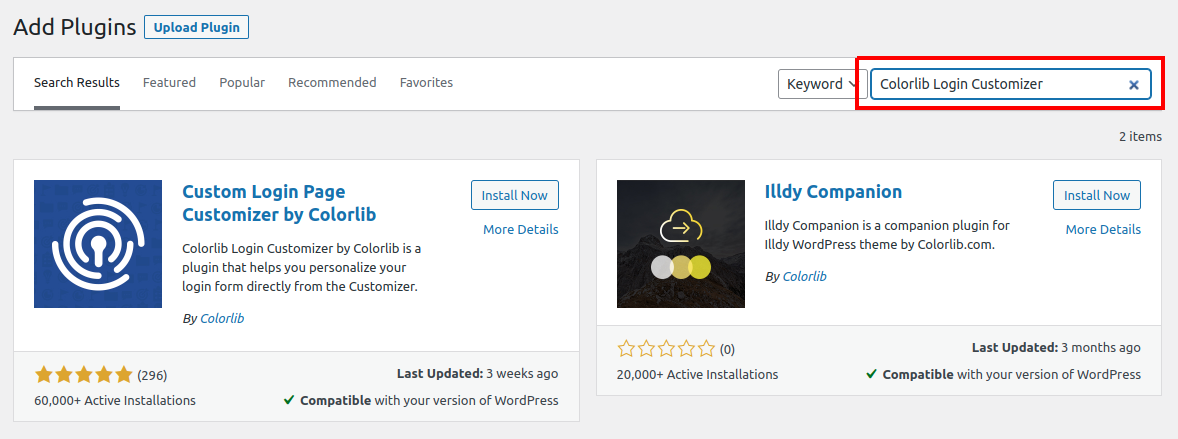Switch to the Search Results tab
This screenshot has width=1178, height=439.
click(77, 83)
